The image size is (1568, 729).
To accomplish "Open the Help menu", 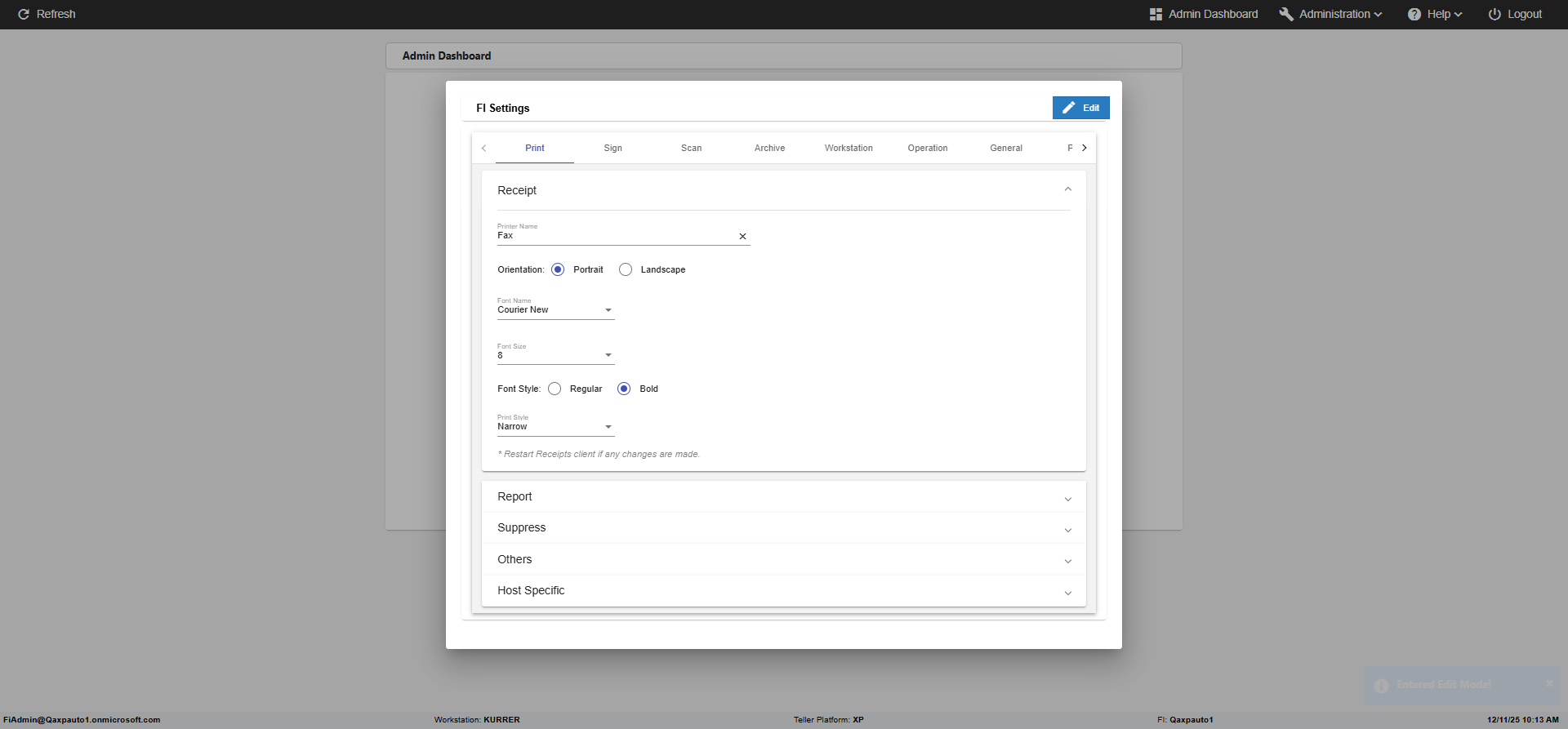I will (1435, 14).
